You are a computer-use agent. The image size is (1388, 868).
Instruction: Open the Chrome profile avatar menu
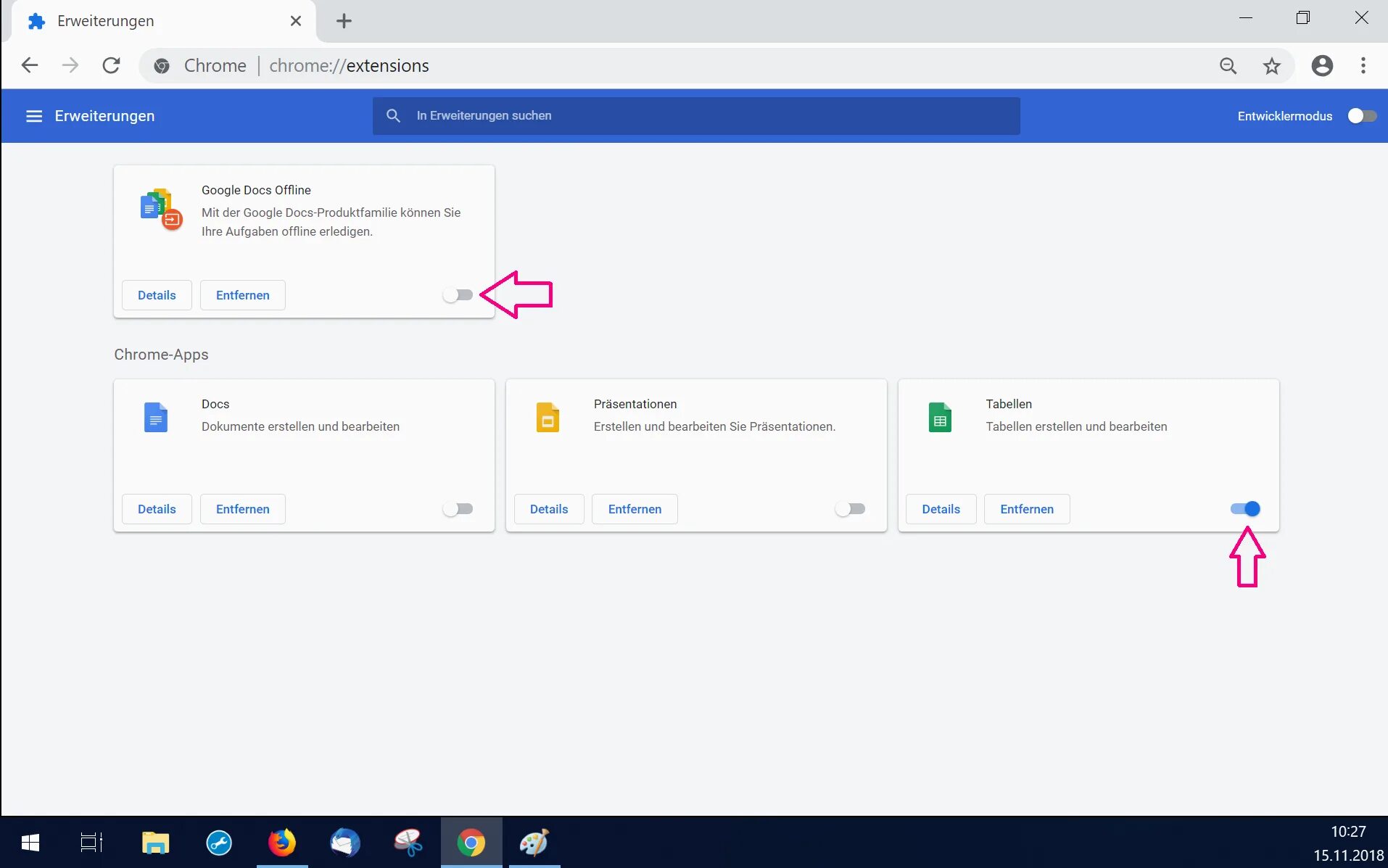(1322, 66)
